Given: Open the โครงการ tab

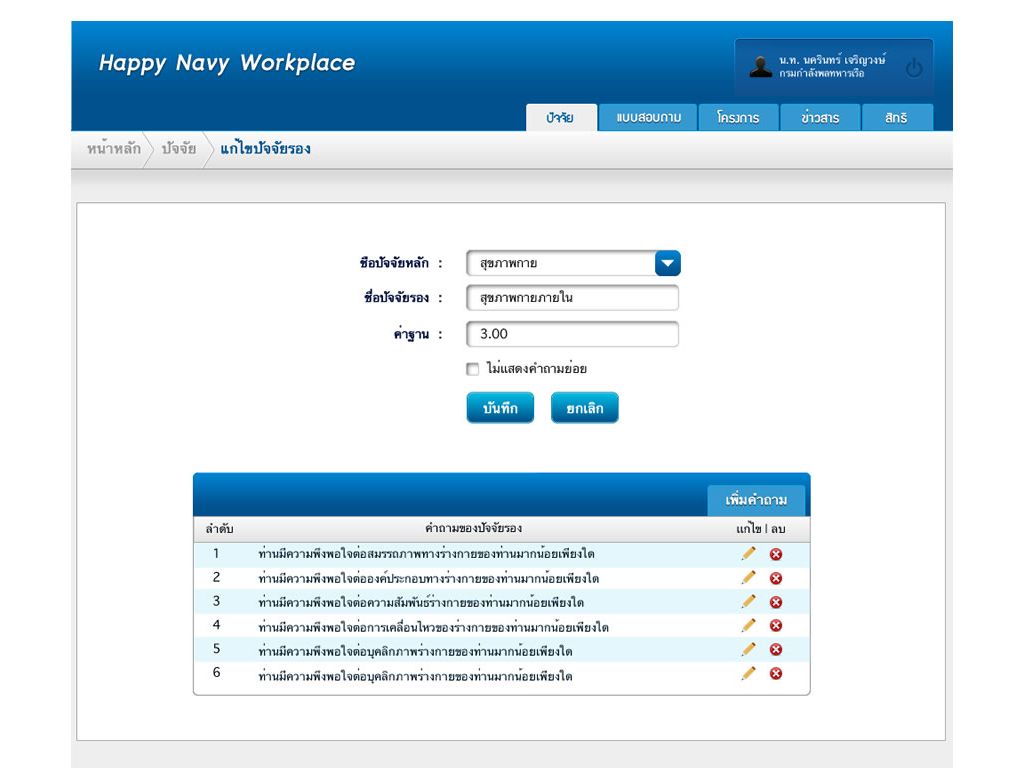Looking at the screenshot, I should (738, 118).
